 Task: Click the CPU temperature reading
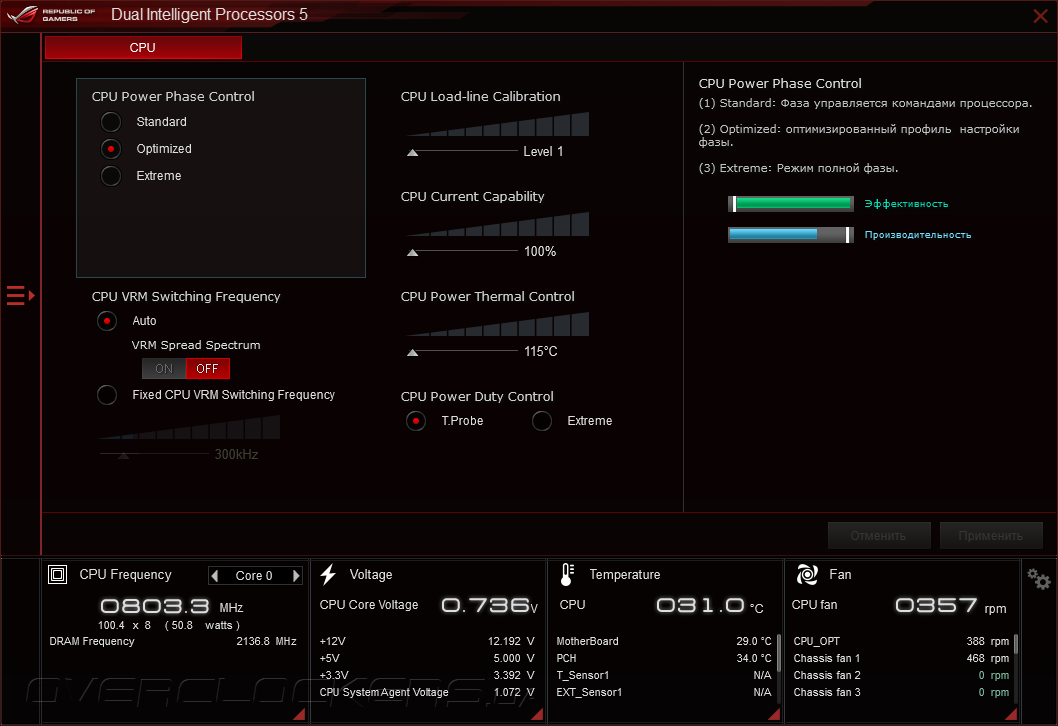[x=709, y=605]
